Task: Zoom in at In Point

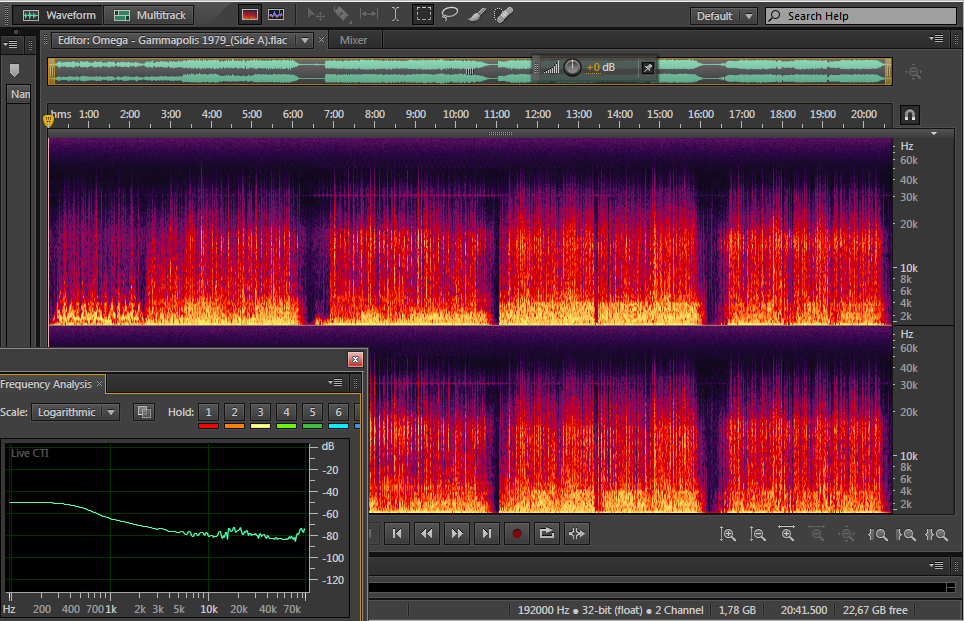Action: [x=877, y=534]
